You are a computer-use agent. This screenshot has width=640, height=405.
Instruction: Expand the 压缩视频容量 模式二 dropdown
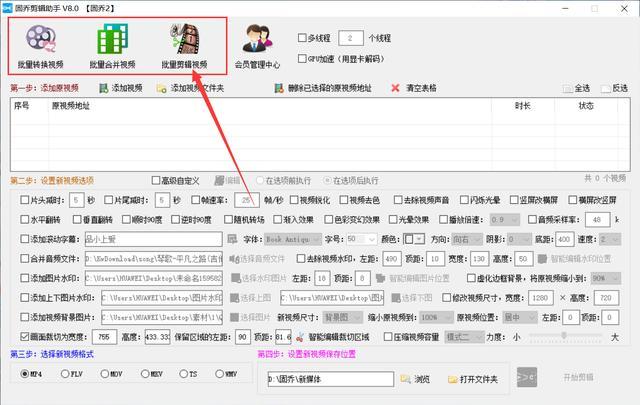464,337
